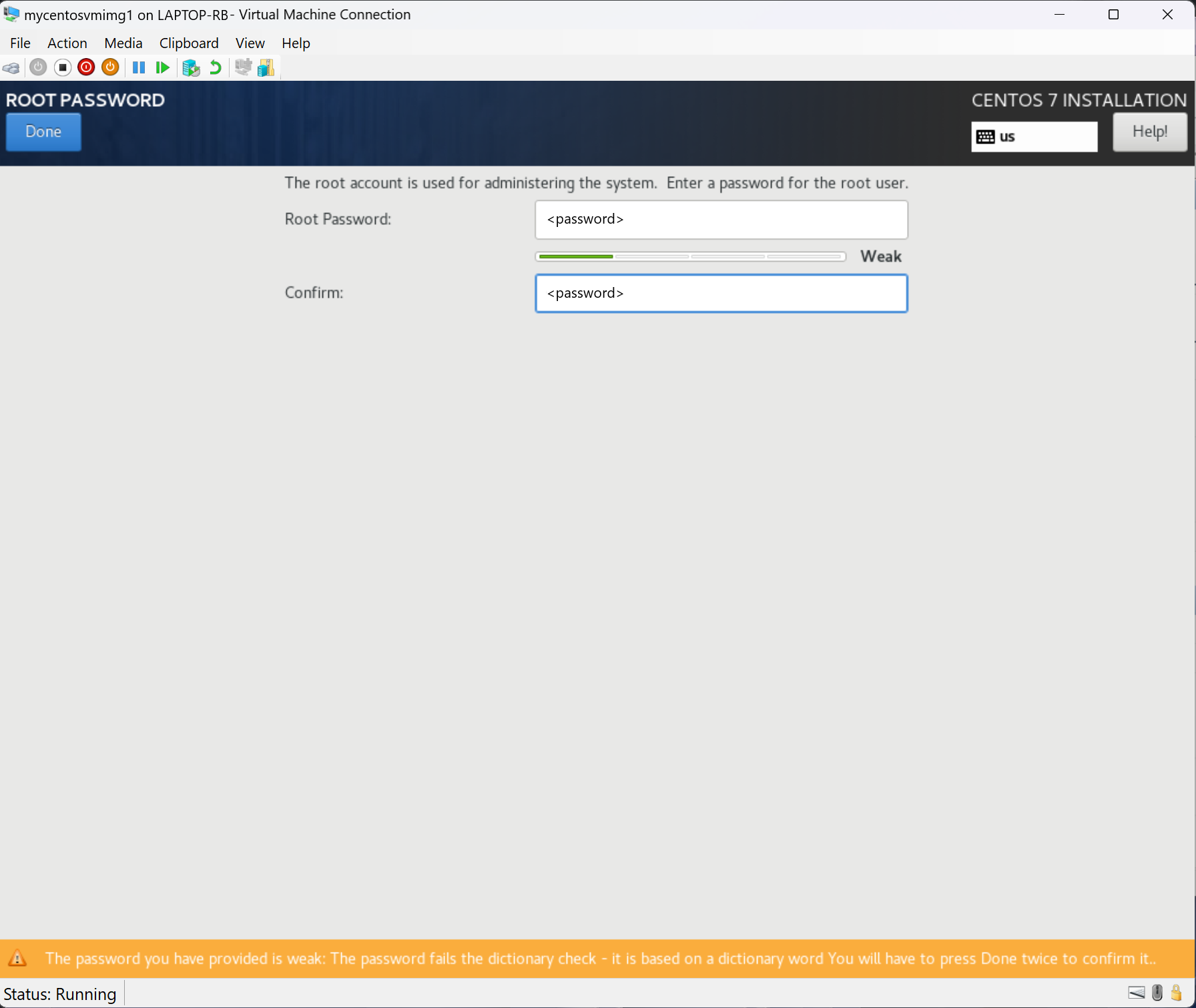Click the 'Confirm:' field label
The height and width of the screenshot is (1008, 1196).
coord(314,293)
